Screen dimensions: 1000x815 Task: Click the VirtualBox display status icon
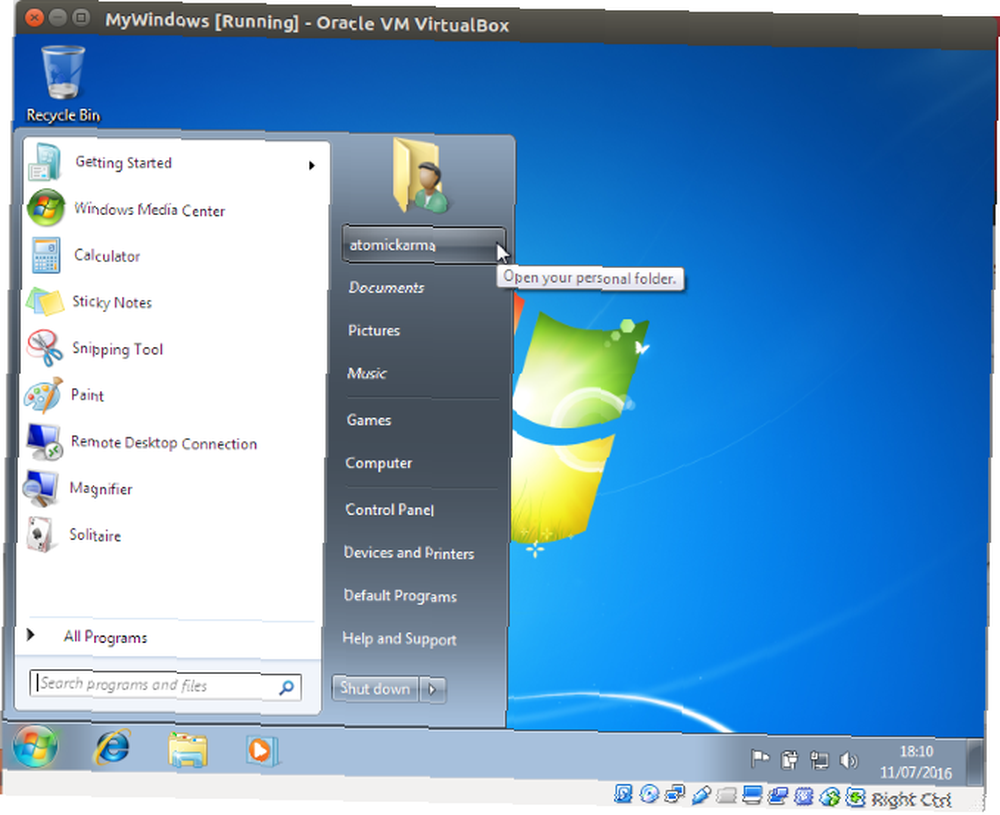(x=753, y=796)
